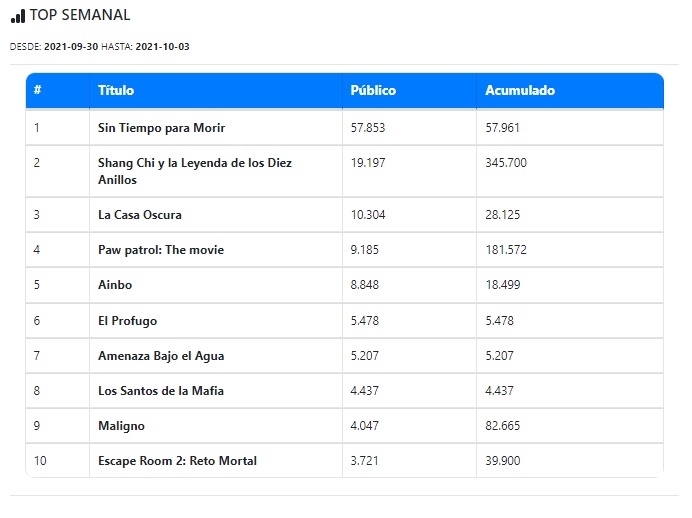
Task: Click the Título column header
Action: click(x=116, y=91)
